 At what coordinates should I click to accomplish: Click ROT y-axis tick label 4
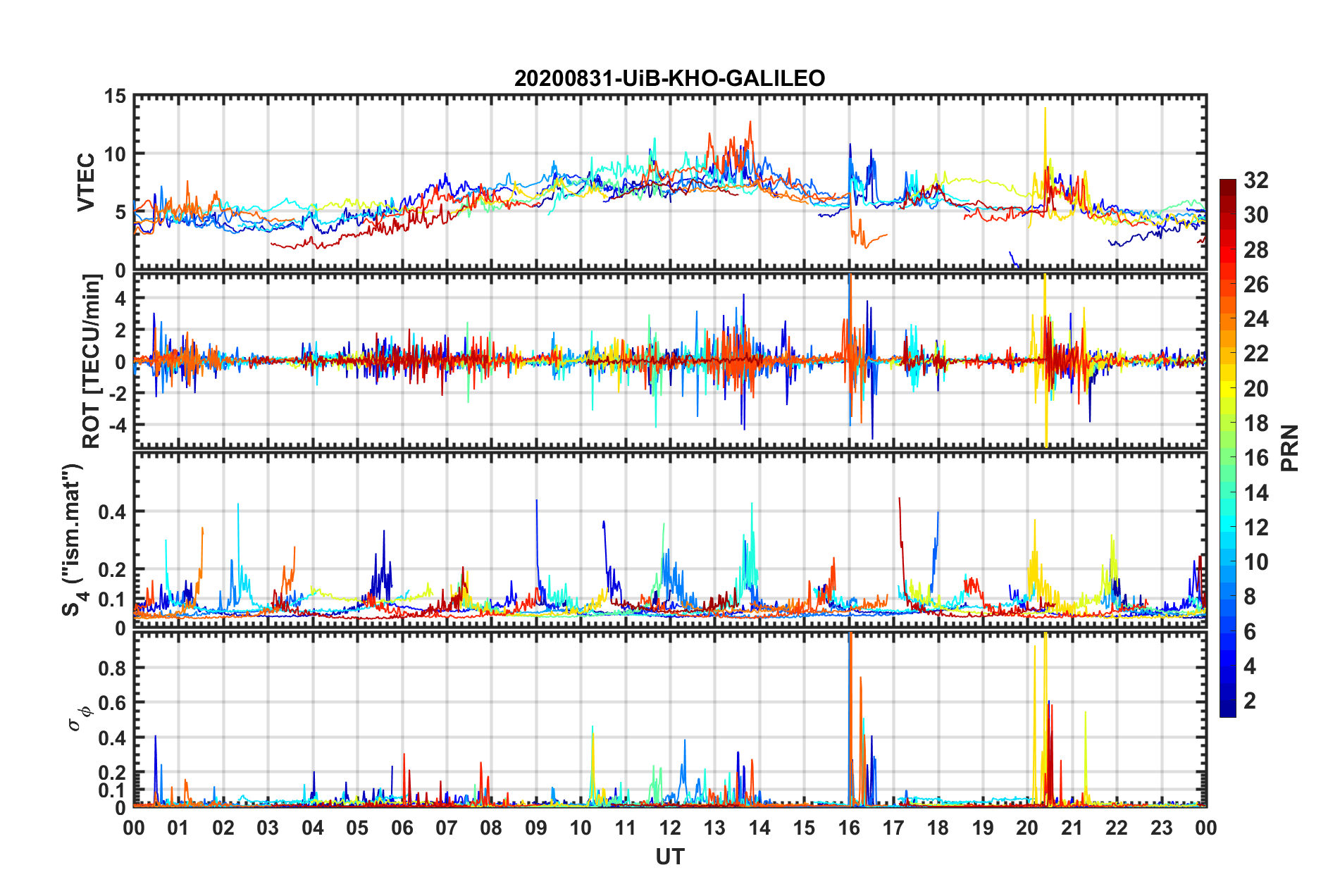[x=120, y=299]
